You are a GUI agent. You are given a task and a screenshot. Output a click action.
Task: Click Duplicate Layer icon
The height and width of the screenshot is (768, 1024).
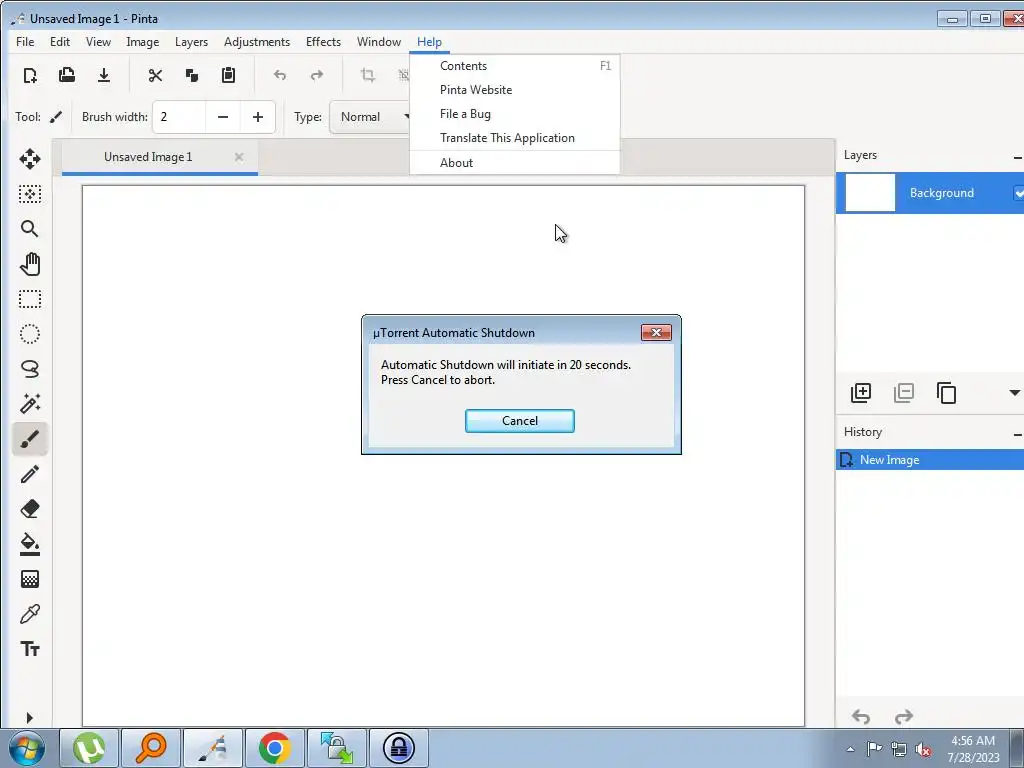coord(946,393)
